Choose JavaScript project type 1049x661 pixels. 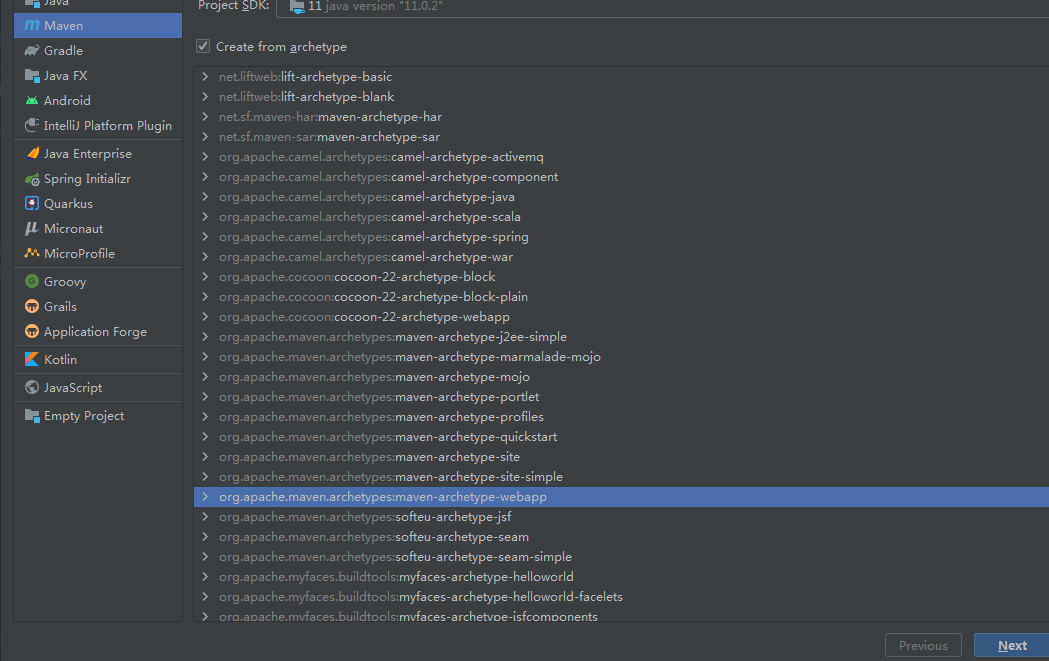(98, 387)
